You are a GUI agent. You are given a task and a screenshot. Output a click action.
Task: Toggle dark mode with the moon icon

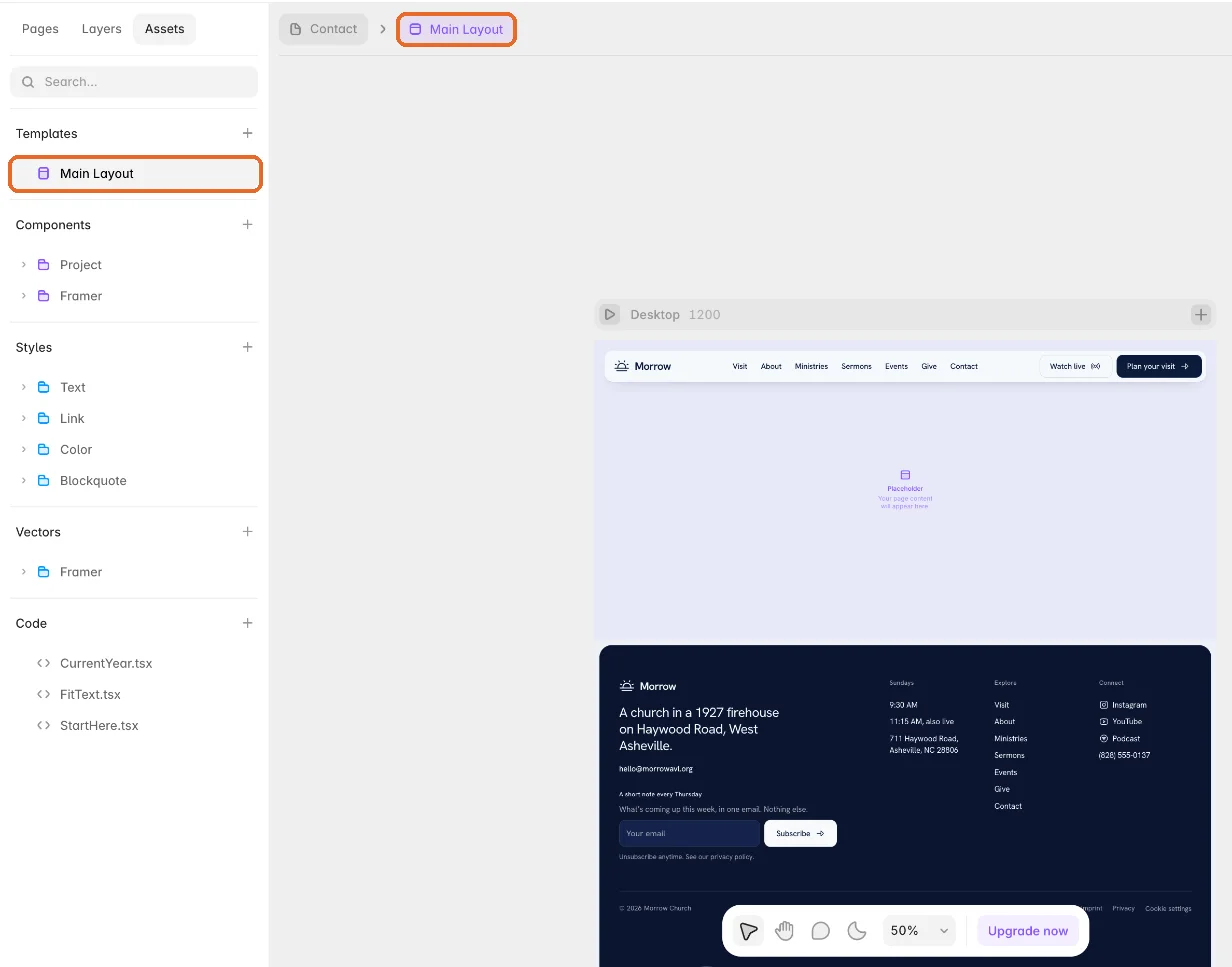857,931
